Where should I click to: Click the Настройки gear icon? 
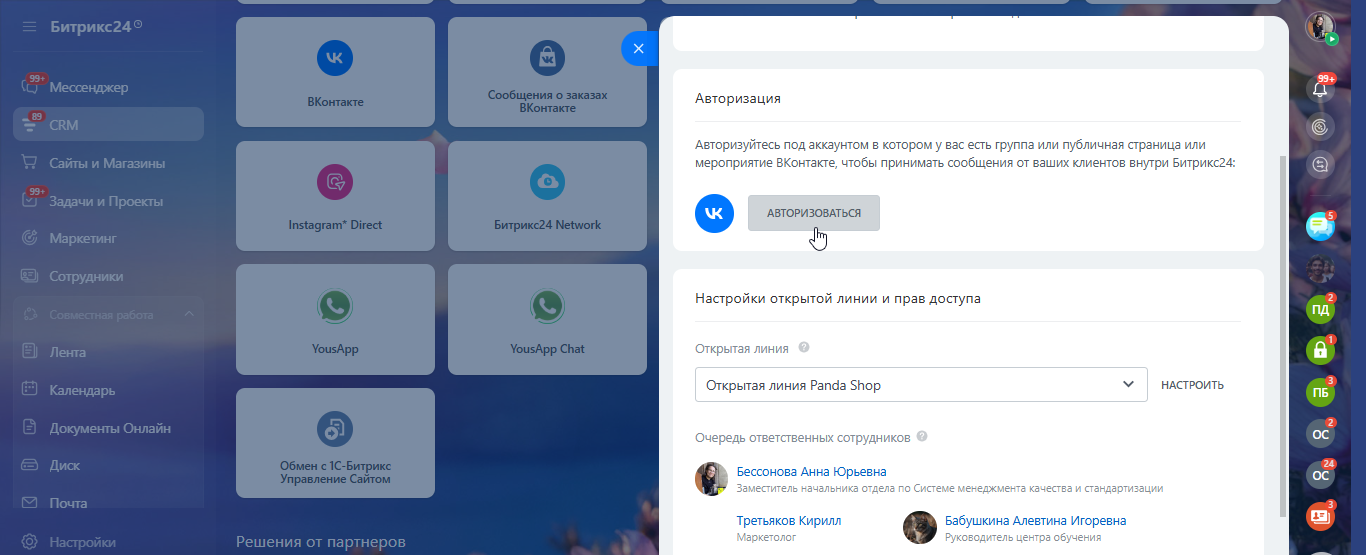pyautogui.click(x=30, y=542)
